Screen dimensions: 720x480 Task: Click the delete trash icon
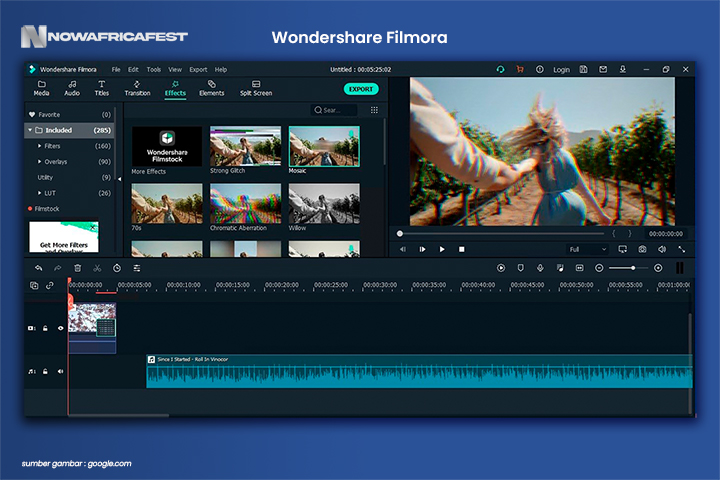tap(78, 268)
